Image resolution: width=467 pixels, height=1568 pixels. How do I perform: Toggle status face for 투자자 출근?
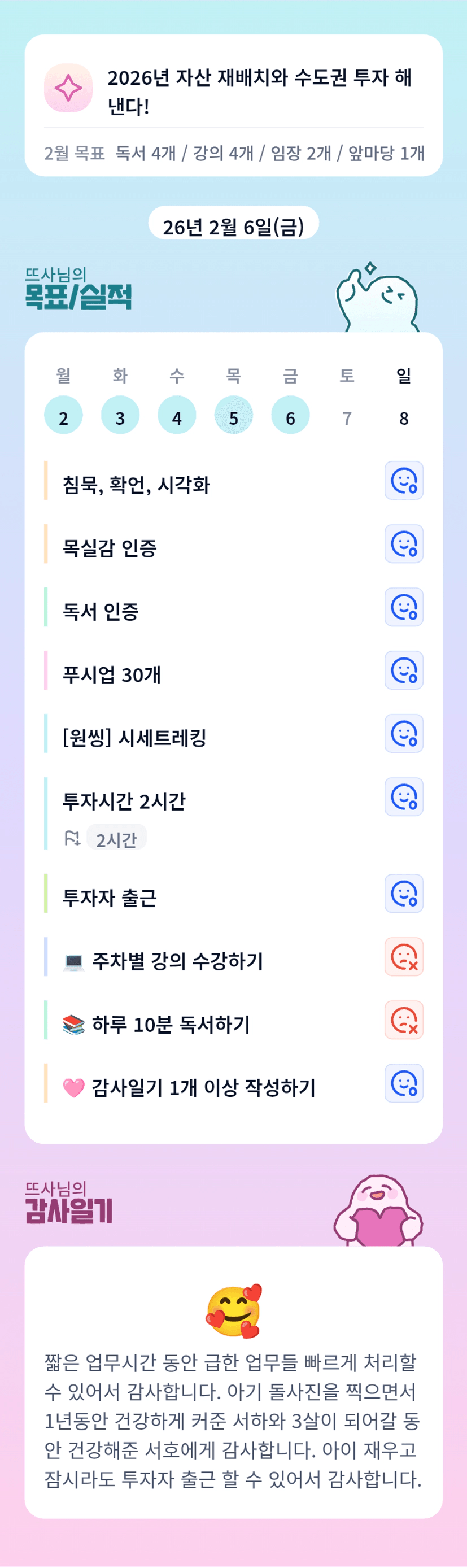coord(404,894)
